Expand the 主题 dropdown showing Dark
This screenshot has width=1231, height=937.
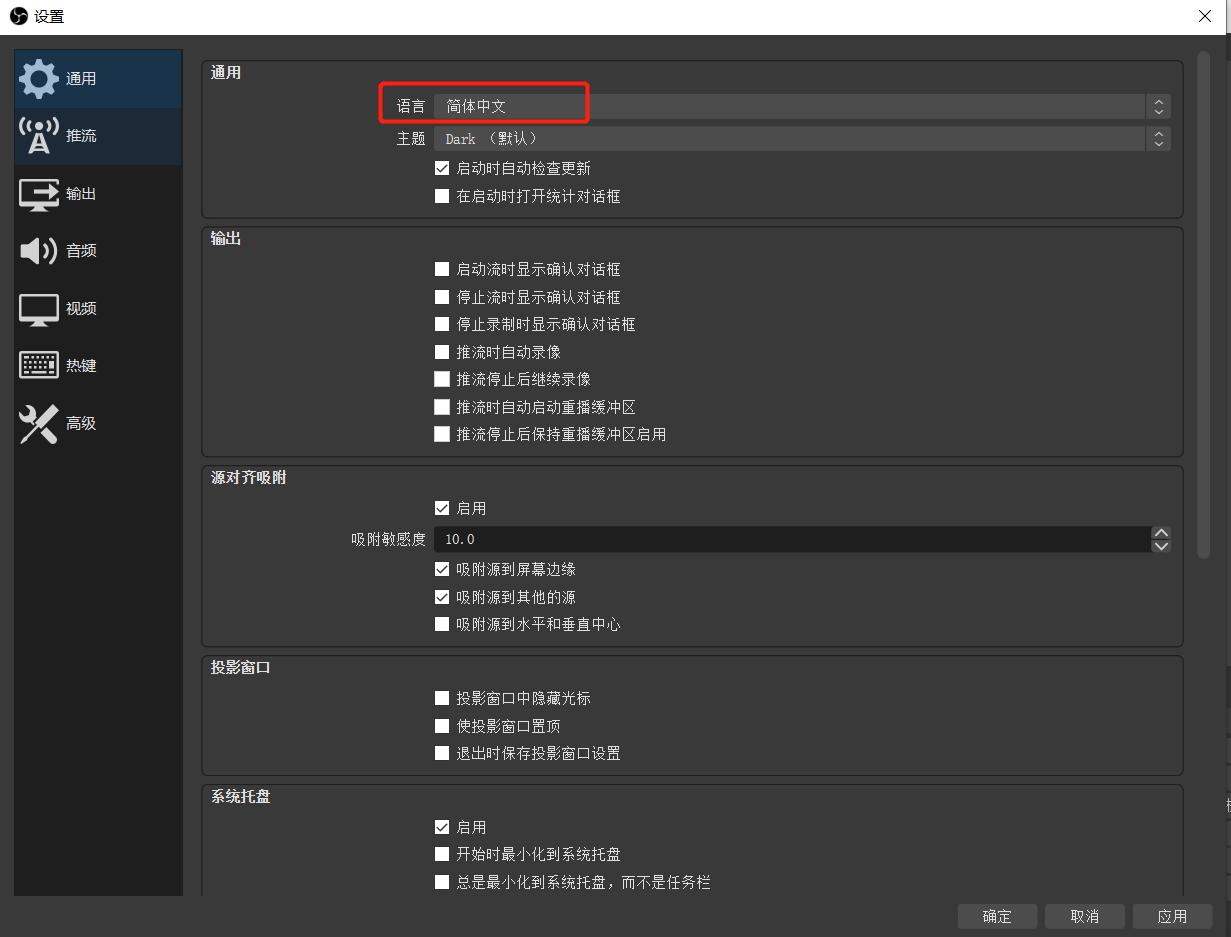[800, 139]
